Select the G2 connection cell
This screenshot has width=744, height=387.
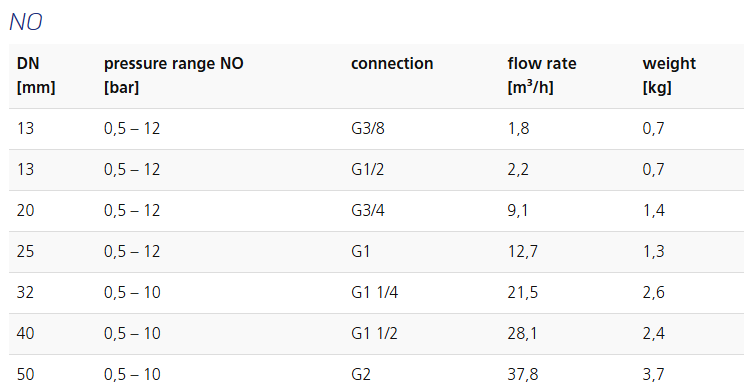361,374
